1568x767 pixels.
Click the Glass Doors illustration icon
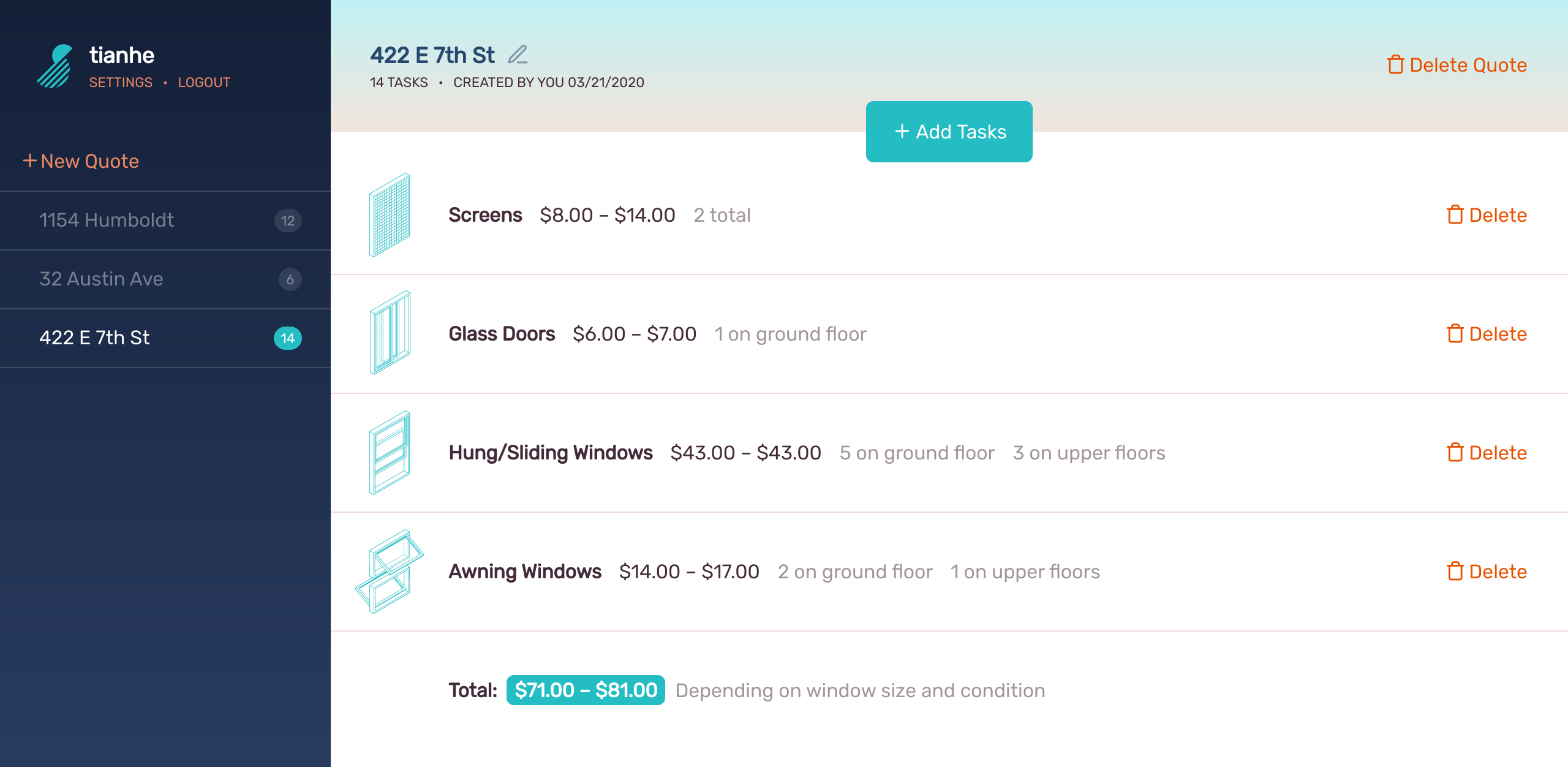(x=390, y=333)
